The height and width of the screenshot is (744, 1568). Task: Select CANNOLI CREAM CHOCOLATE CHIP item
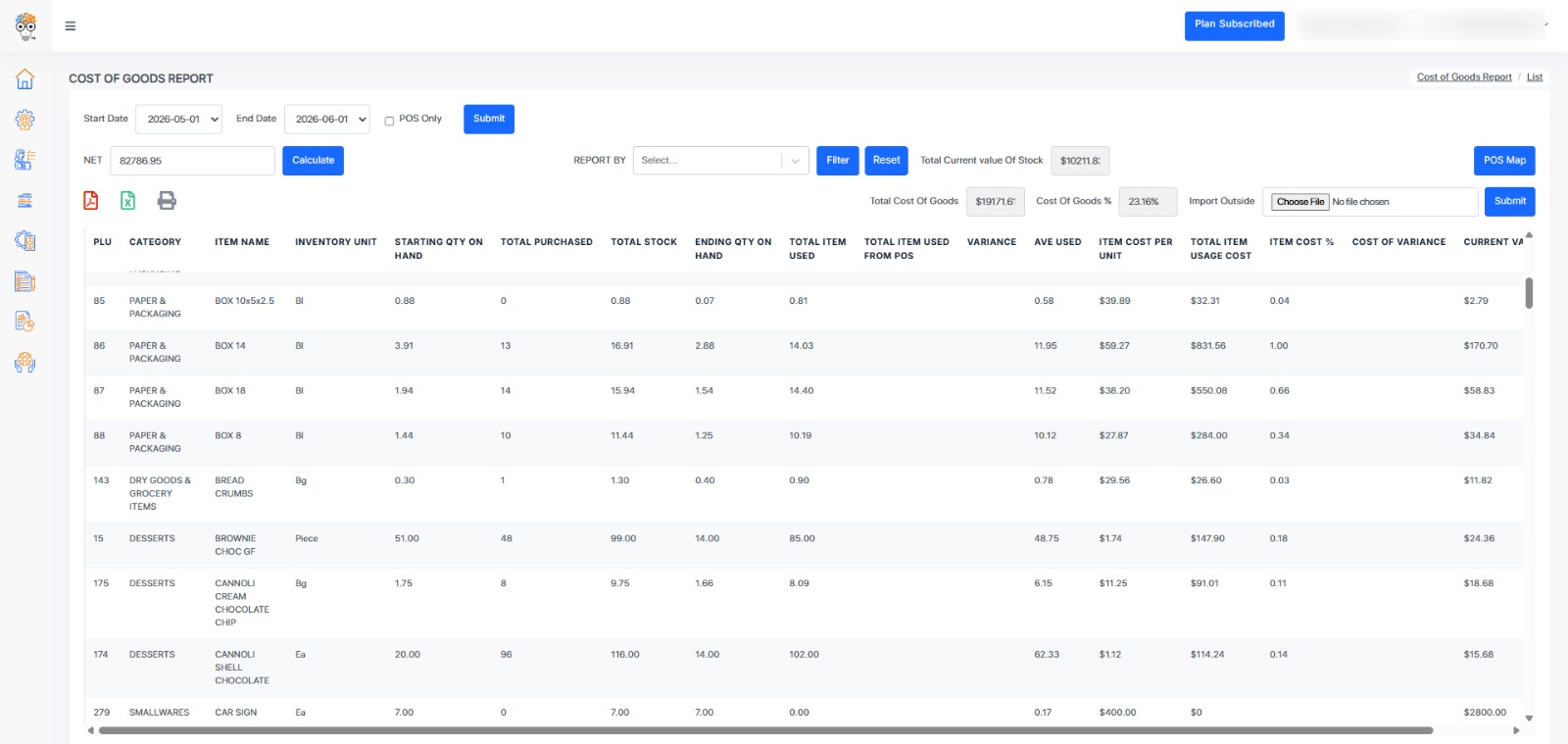tap(242, 603)
